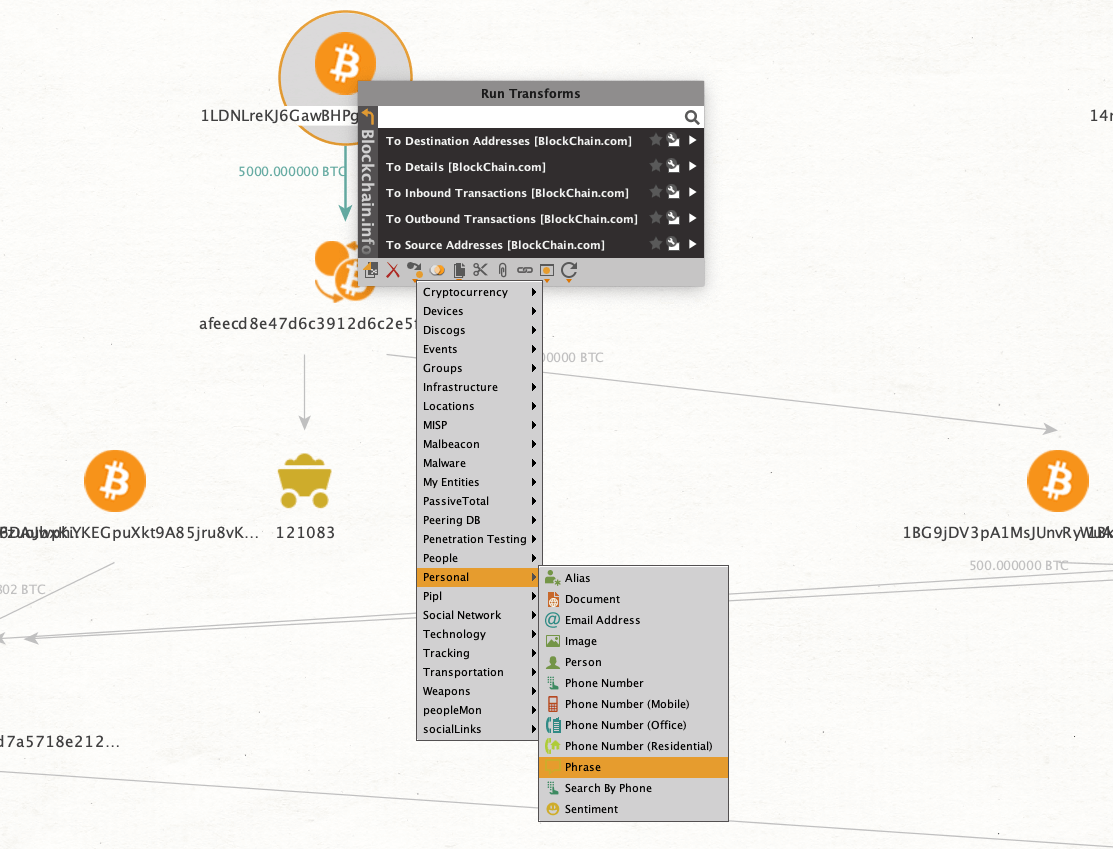
Task: Choose Document entity type
Action: tap(633, 599)
